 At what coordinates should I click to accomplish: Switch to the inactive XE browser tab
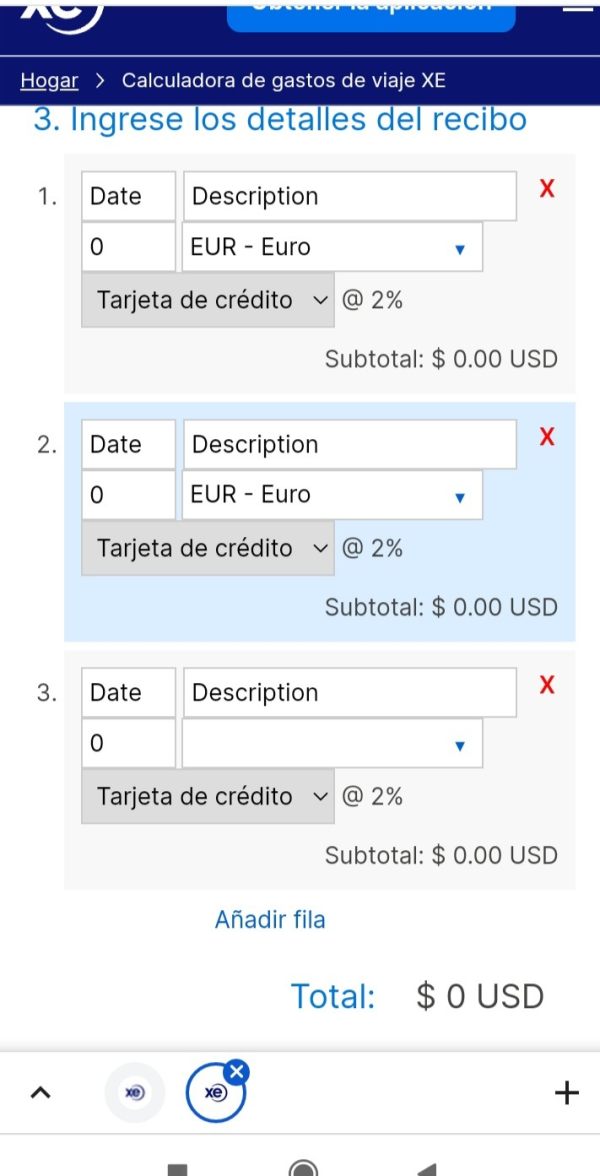(135, 1093)
